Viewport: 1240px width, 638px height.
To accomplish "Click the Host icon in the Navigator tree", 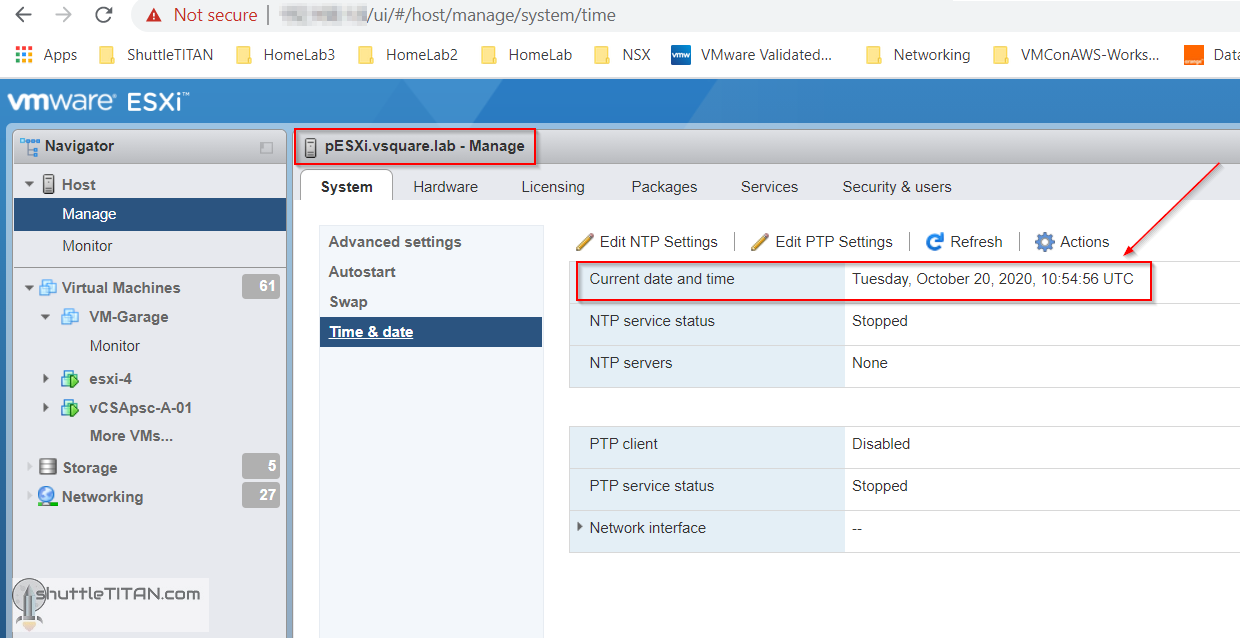I will pyautogui.click(x=49, y=183).
